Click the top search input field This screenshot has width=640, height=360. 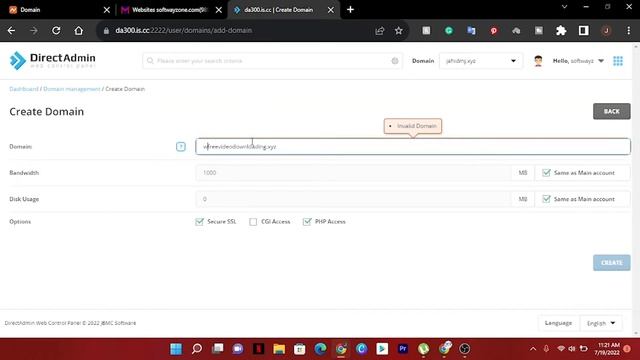point(273,61)
